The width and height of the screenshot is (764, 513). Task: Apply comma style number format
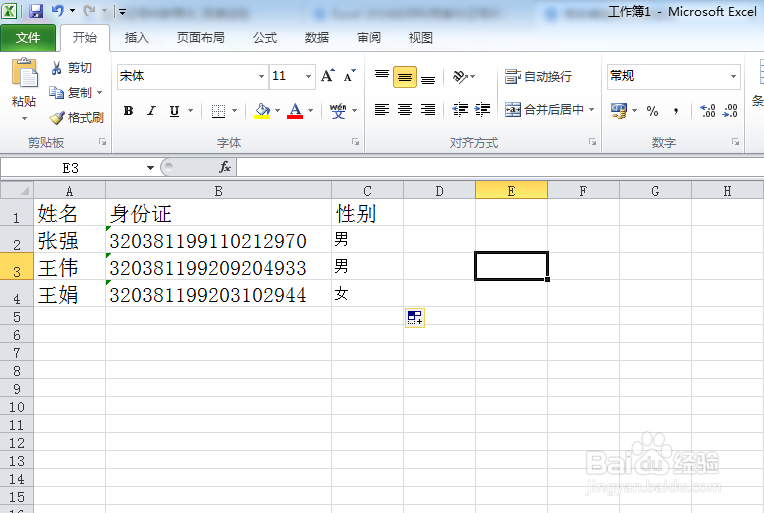pyautogui.click(x=676, y=111)
